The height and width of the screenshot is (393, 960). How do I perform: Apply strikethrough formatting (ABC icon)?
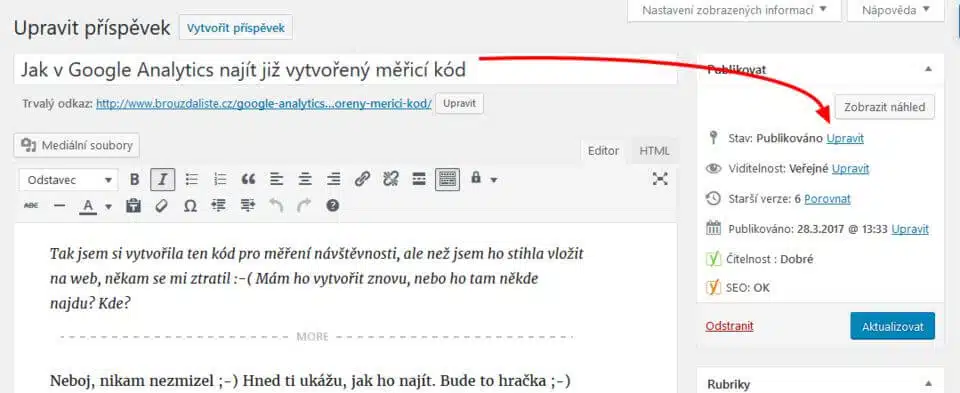31,206
